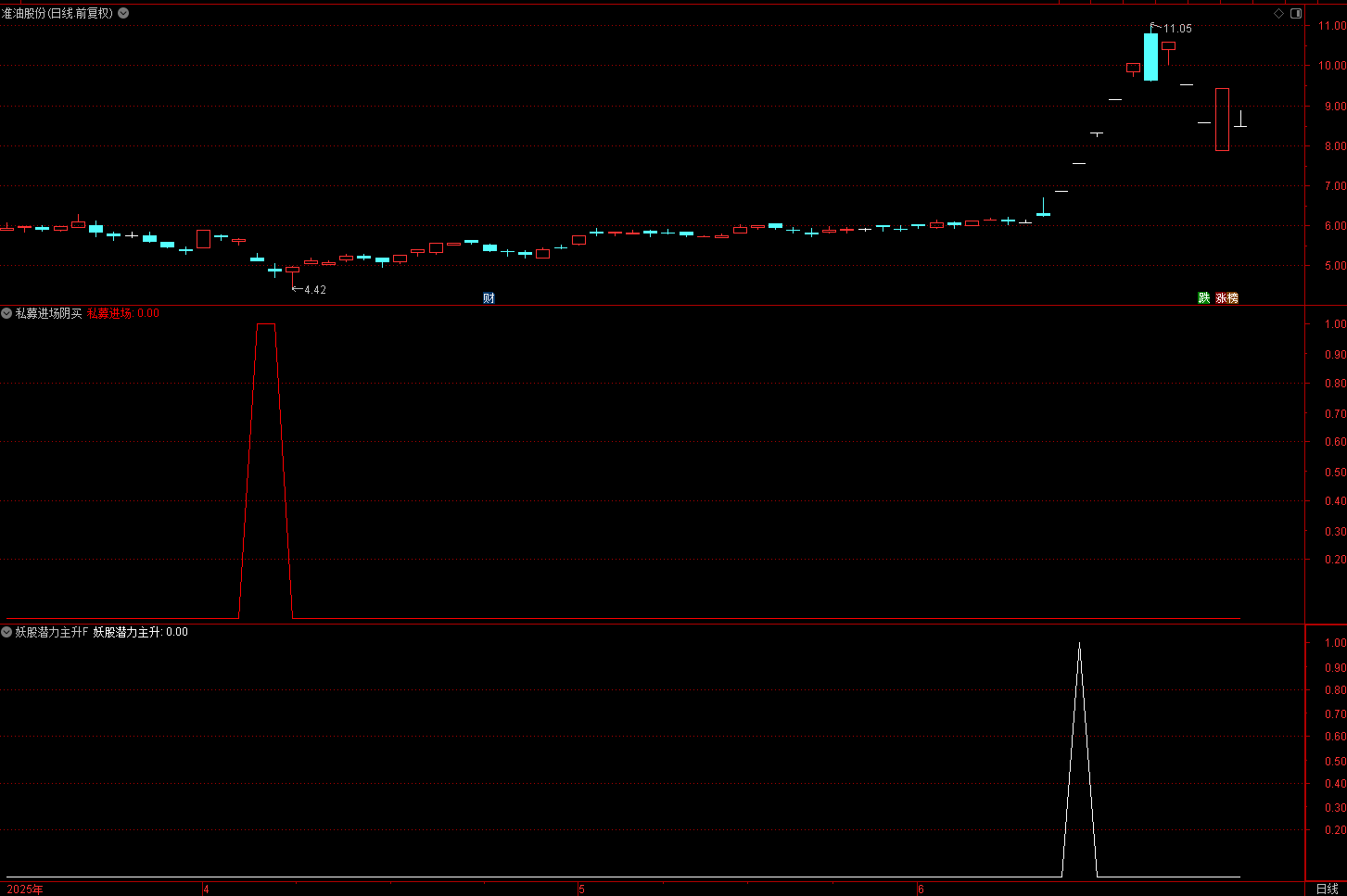1347x896 pixels.
Task: Click the 10.00 price axis label
Action: (x=1332, y=66)
